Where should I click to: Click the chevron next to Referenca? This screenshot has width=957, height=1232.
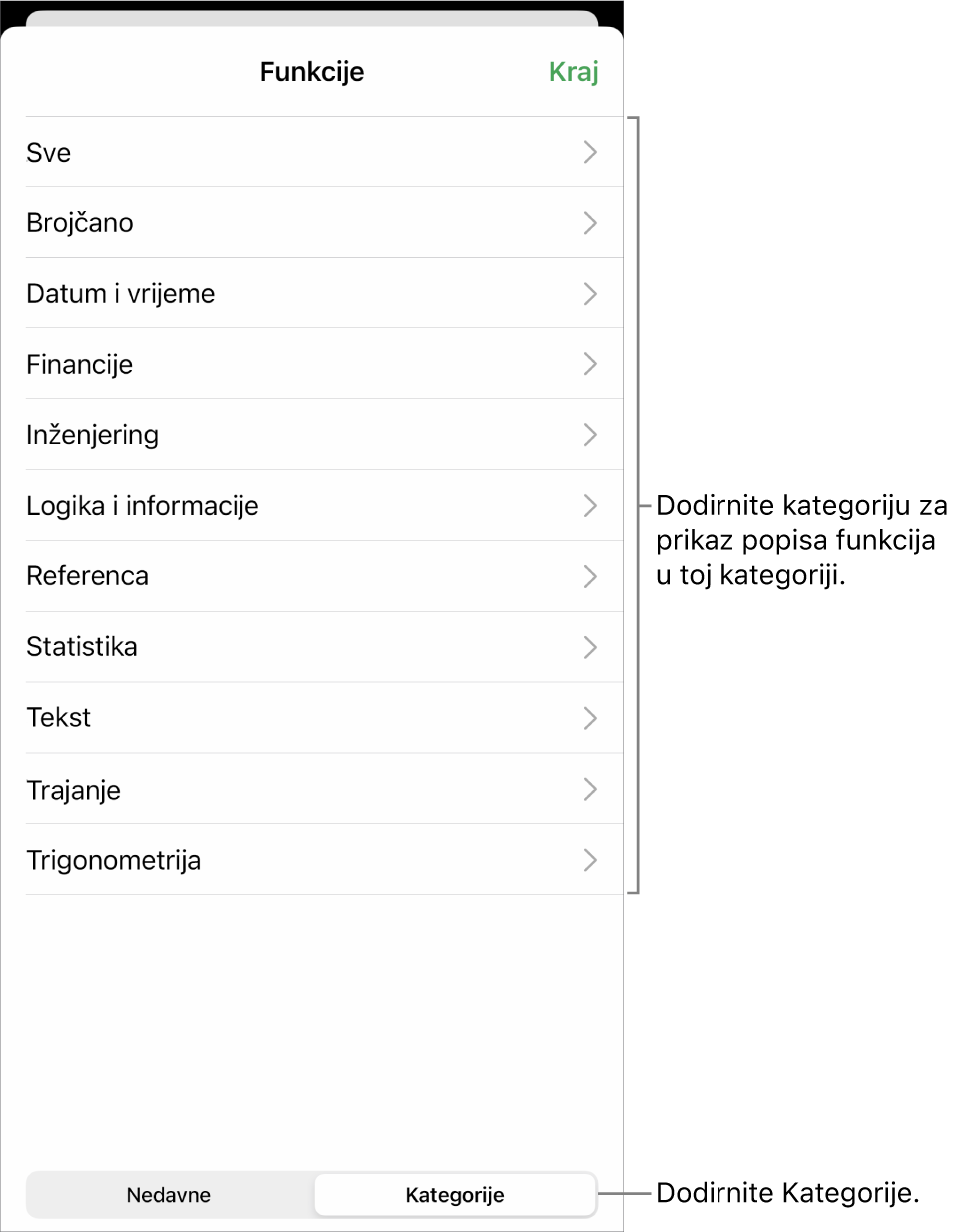590,576
